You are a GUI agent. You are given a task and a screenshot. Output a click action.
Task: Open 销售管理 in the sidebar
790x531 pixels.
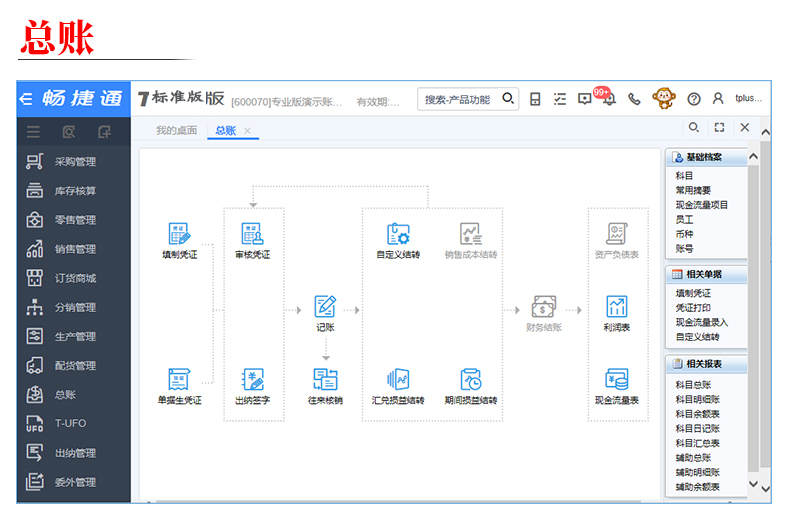coord(74,249)
